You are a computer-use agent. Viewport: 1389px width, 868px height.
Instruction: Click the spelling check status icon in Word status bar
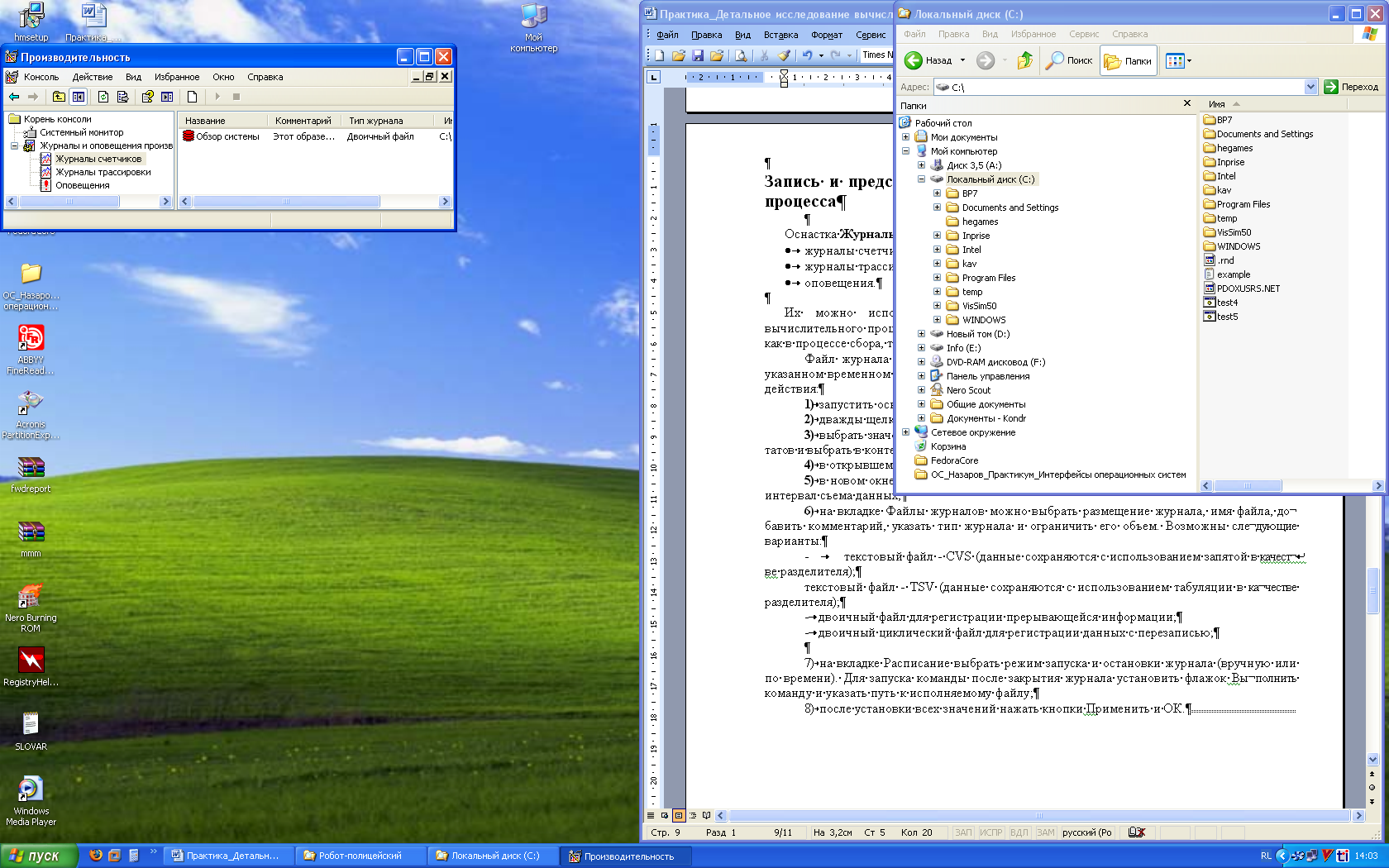pos(1137,832)
